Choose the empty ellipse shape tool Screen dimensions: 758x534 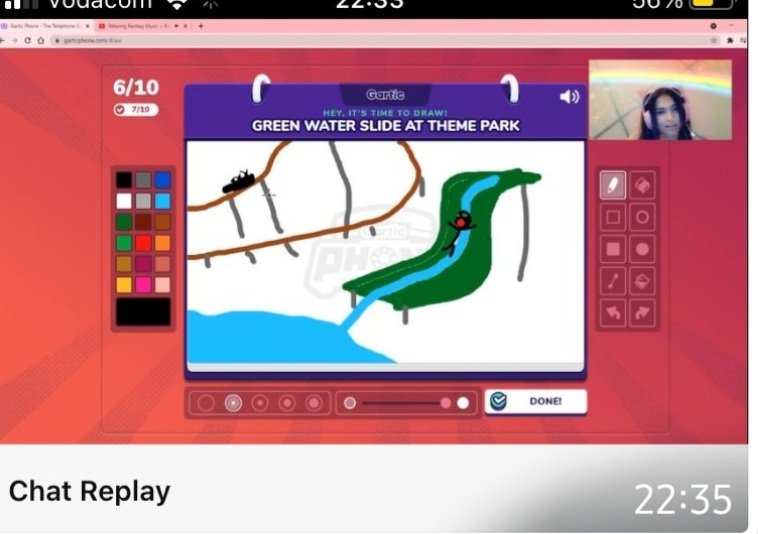point(643,217)
